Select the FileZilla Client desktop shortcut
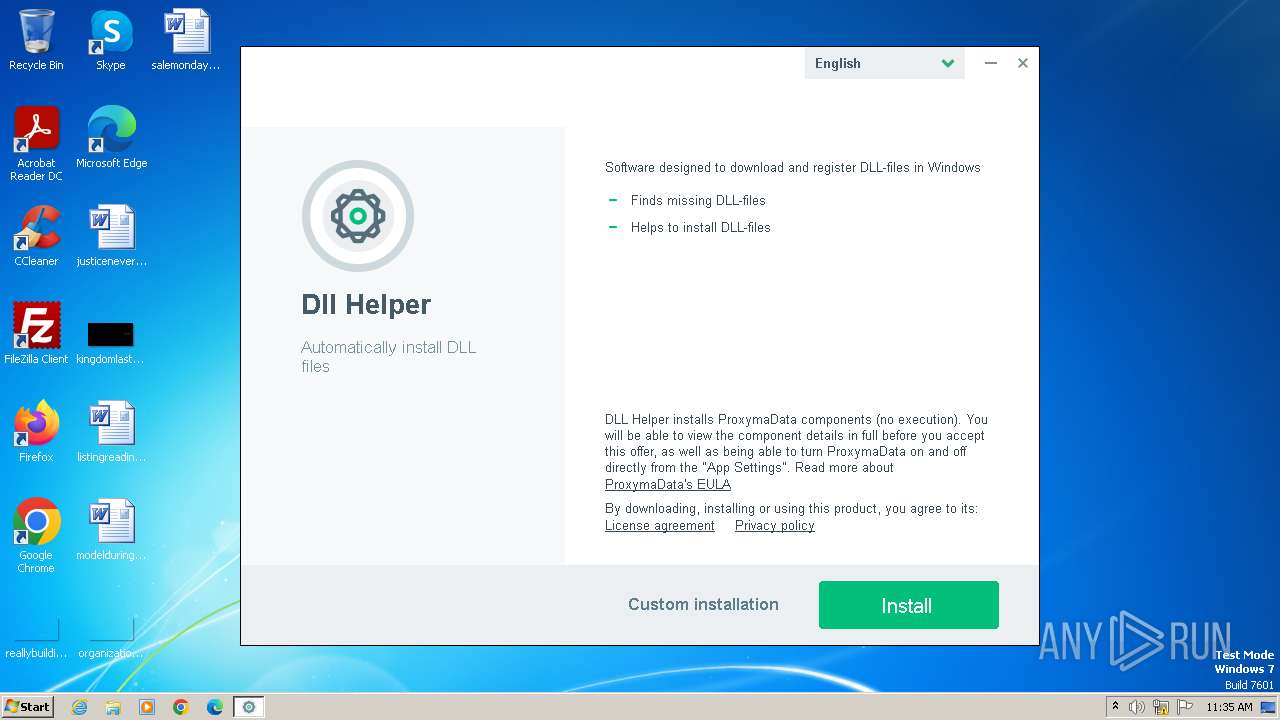 point(36,335)
